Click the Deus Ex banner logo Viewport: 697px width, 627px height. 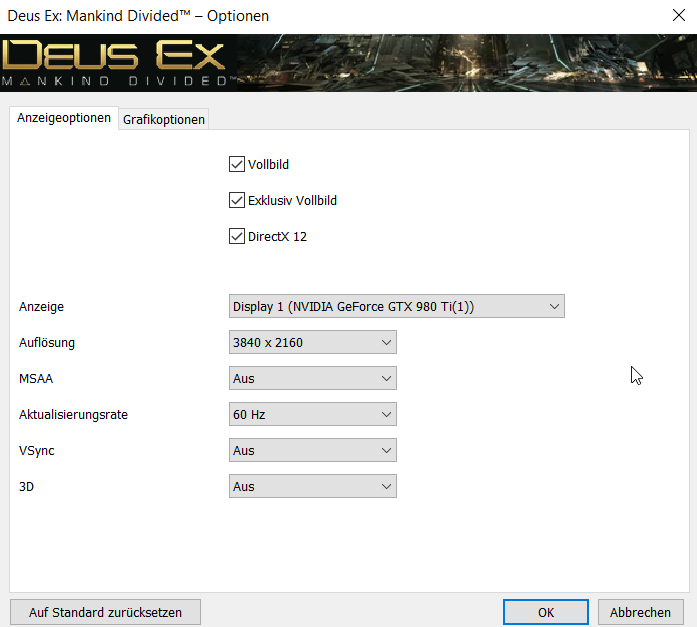[118, 63]
